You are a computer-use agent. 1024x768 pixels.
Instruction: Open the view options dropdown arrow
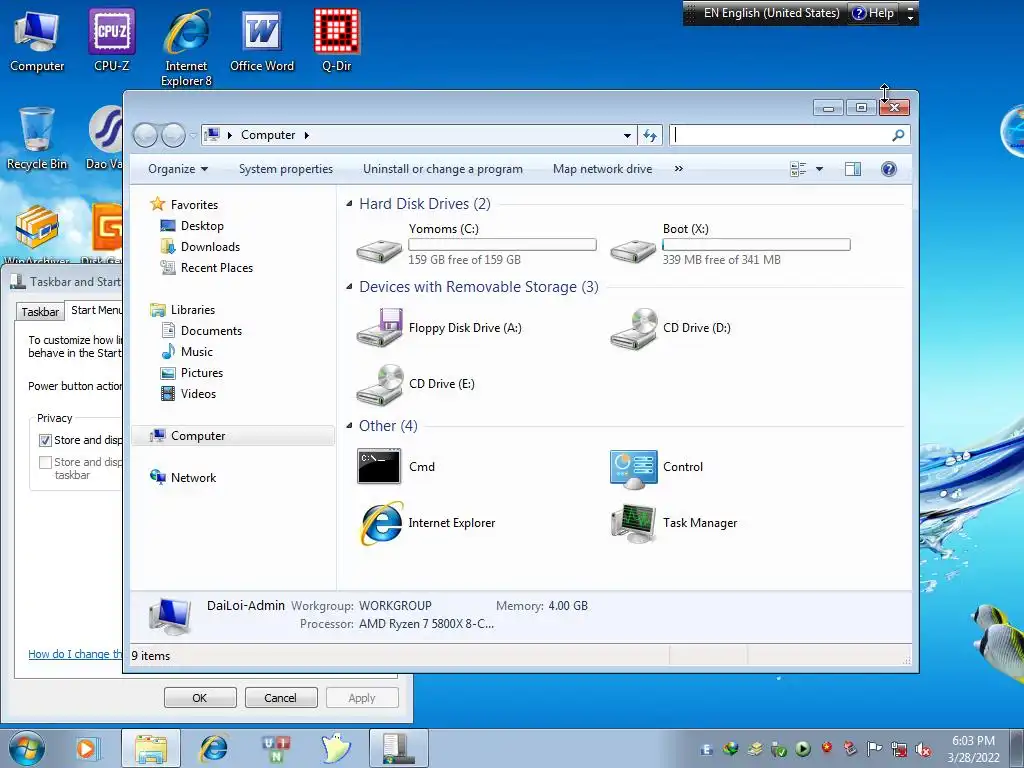click(819, 169)
